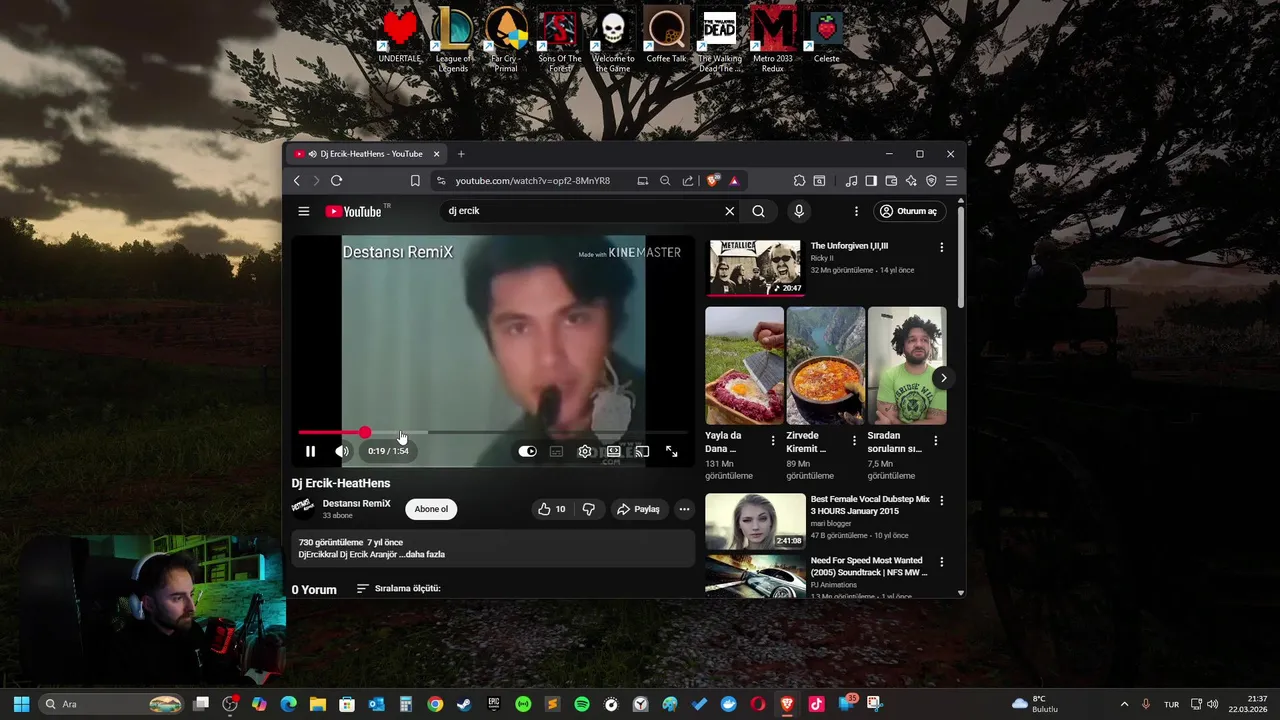The height and width of the screenshot is (720, 1280).
Task: Start voice search with microphone icon
Action: tap(798, 211)
